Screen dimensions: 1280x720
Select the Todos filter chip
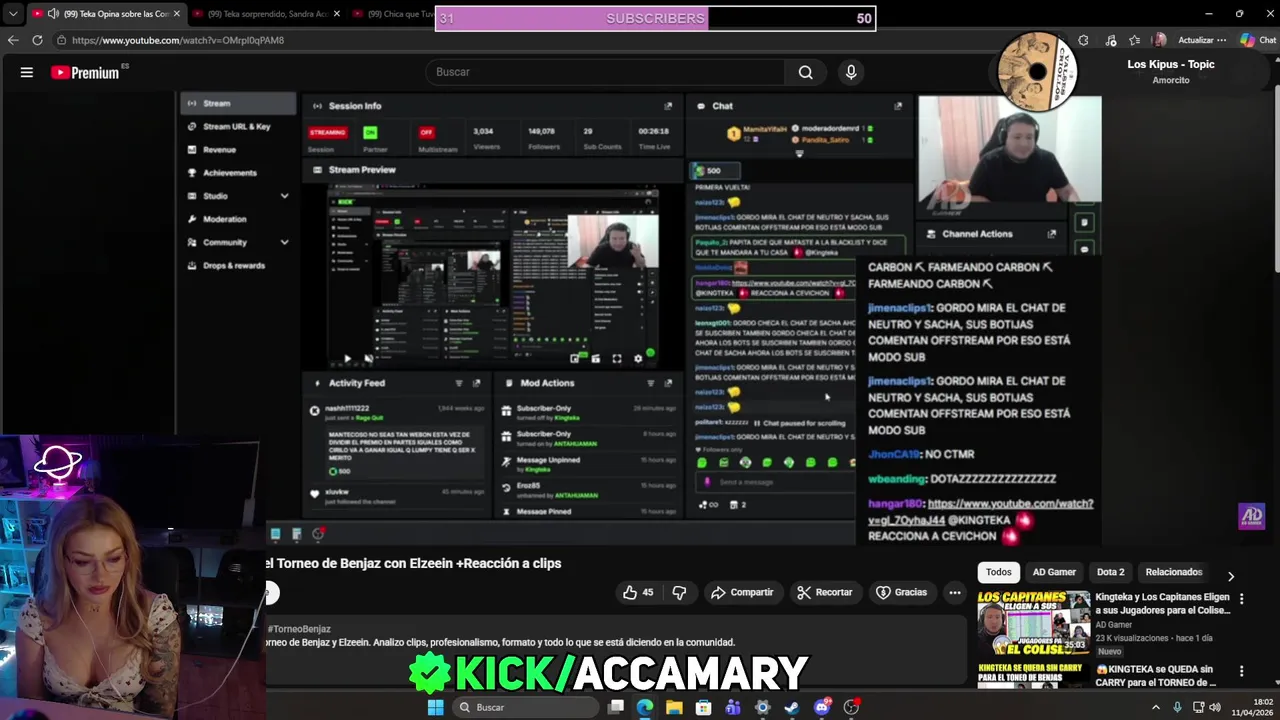click(x=998, y=572)
